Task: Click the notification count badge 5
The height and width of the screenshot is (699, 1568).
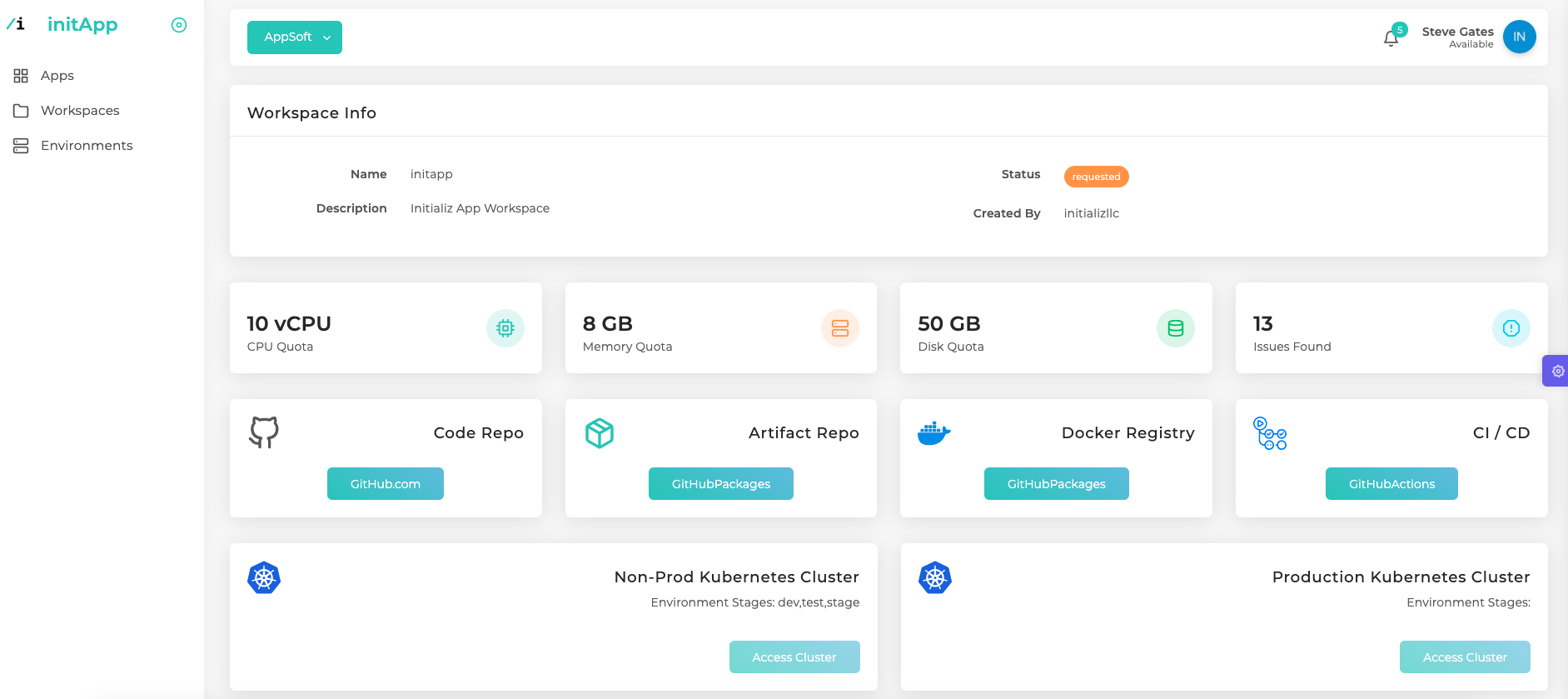Action: [1400, 30]
